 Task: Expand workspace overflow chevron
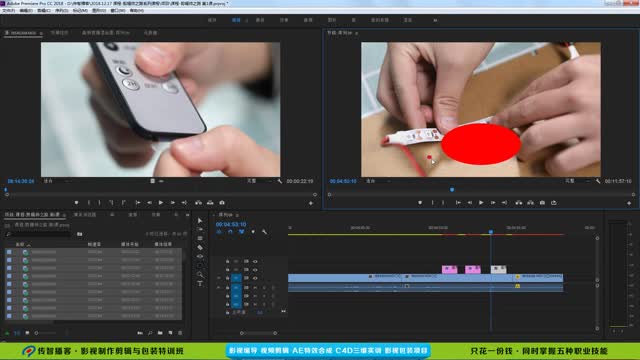tap(435, 20)
